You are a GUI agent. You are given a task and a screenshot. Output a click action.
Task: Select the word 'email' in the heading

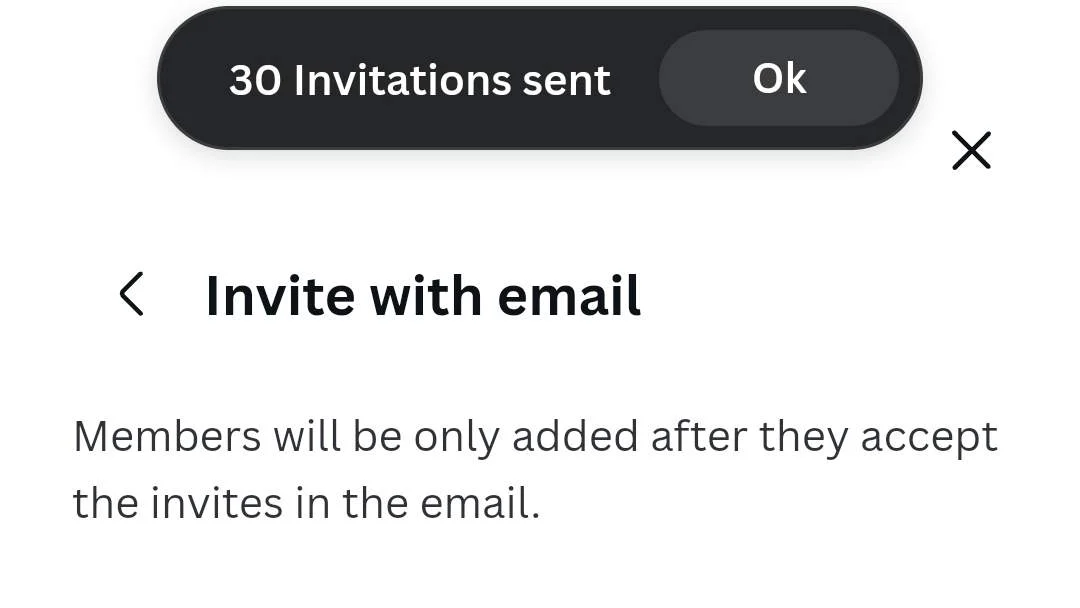[x=569, y=296]
